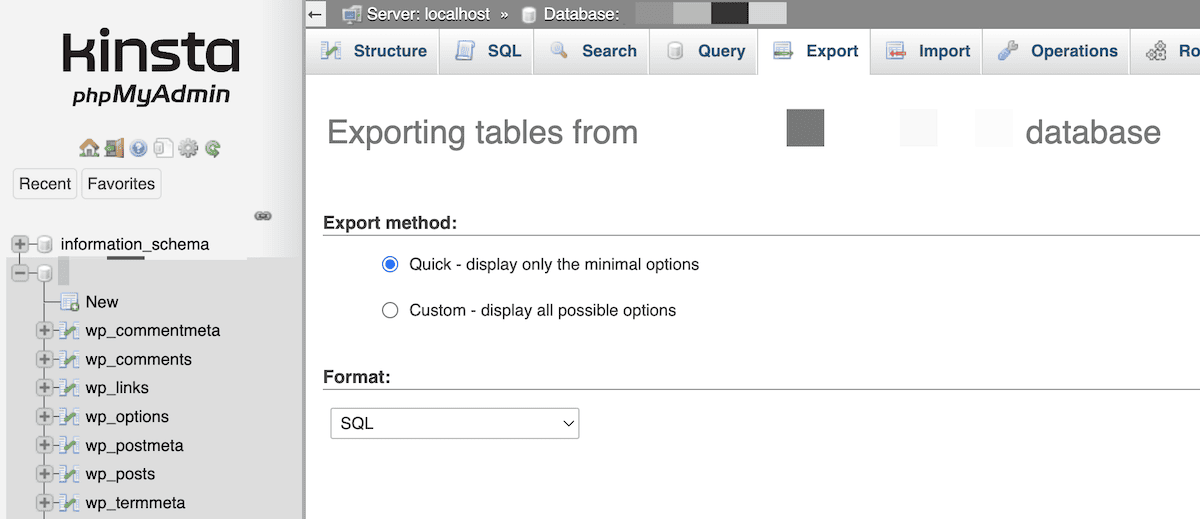The height and width of the screenshot is (519, 1200).
Task: Open the wp_termmeta table
Action: coord(135,503)
